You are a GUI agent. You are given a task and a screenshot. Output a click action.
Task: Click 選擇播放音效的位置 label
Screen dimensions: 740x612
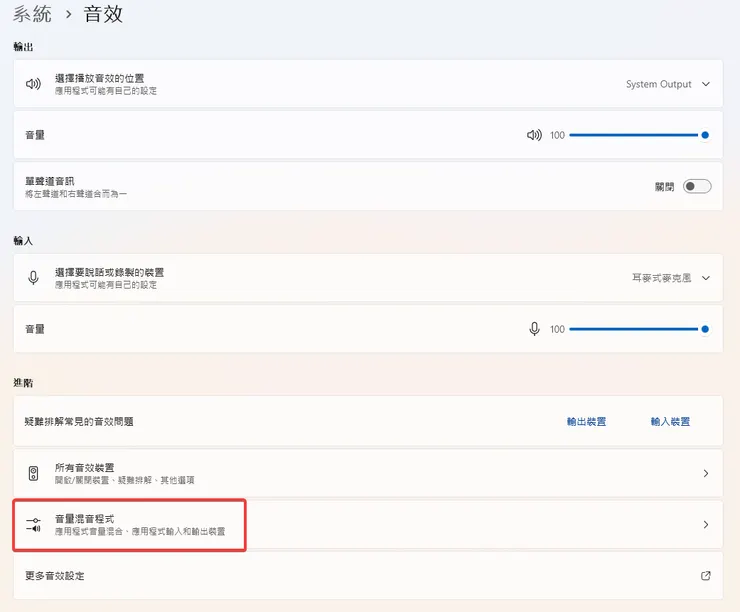click(100, 78)
